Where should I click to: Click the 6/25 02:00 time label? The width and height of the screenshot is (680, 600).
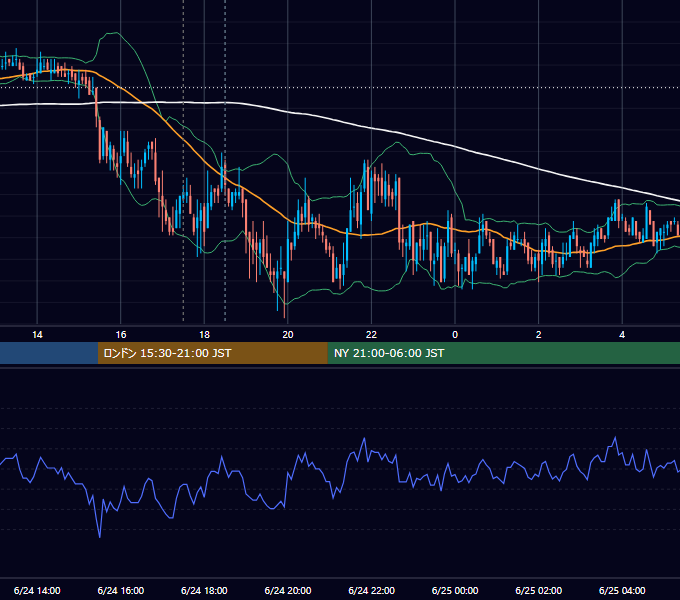pyautogui.click(x=538, y=590)
